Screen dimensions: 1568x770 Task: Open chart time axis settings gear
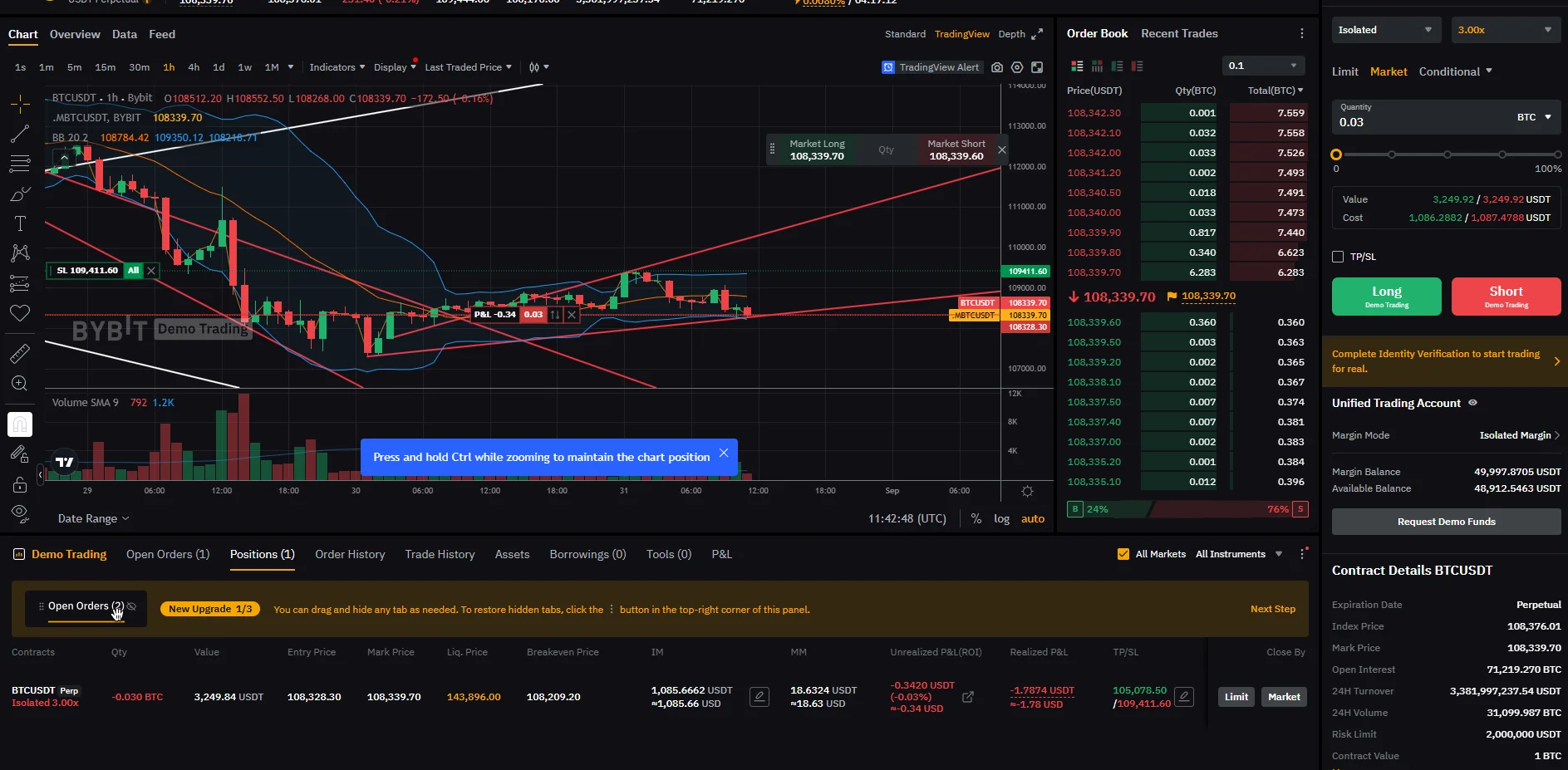pos(1028,491)
